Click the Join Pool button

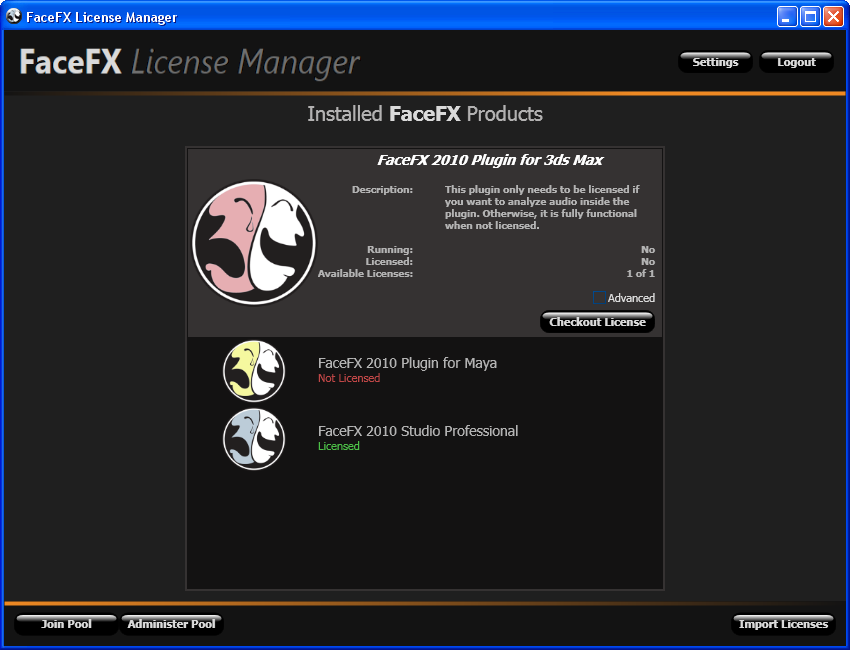[66, 624]
